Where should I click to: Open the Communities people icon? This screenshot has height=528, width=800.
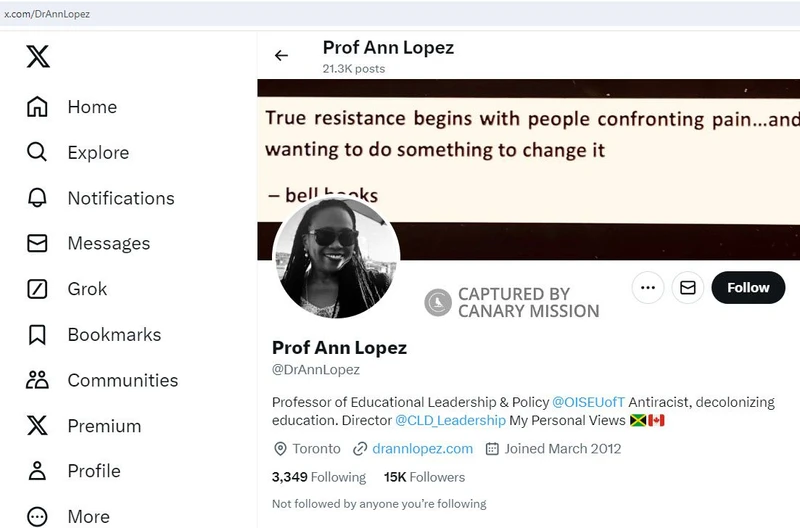coord(37,380)
